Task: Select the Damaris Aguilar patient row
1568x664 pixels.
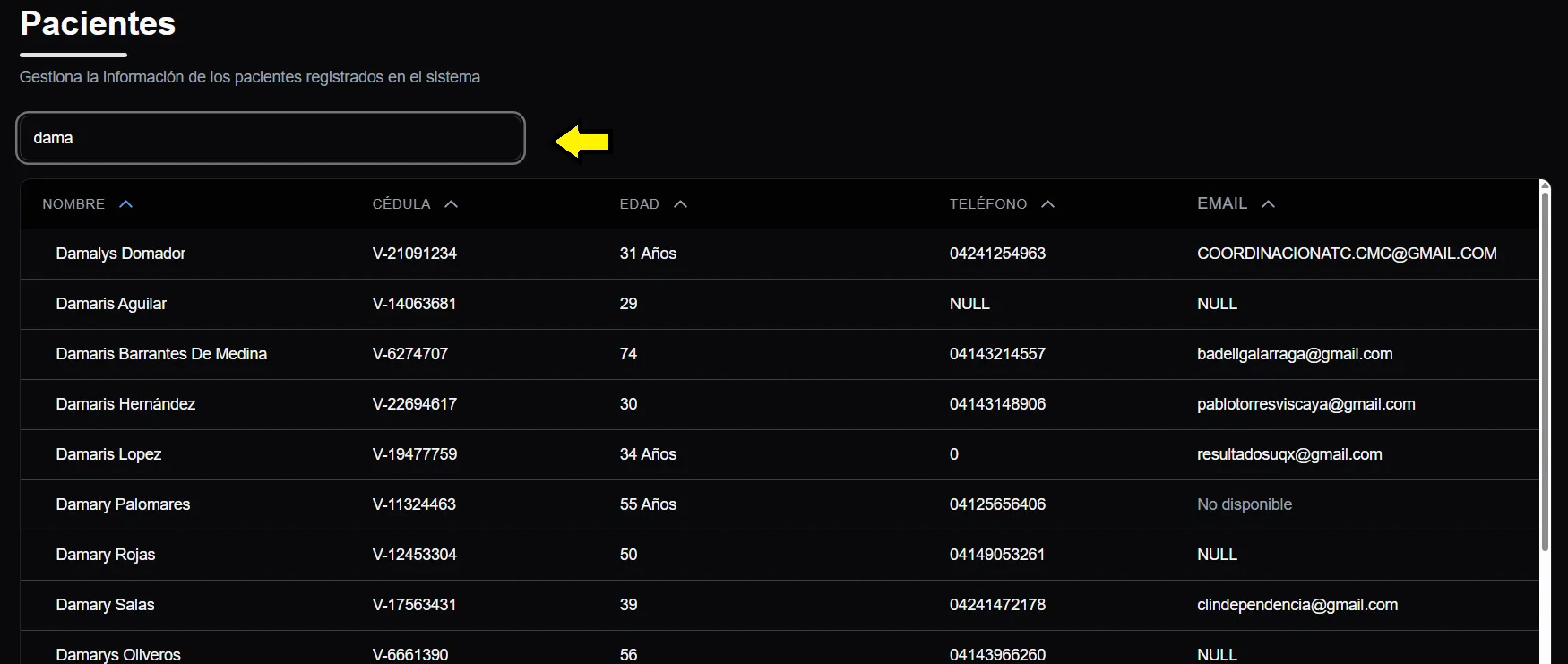Action: 111,304
